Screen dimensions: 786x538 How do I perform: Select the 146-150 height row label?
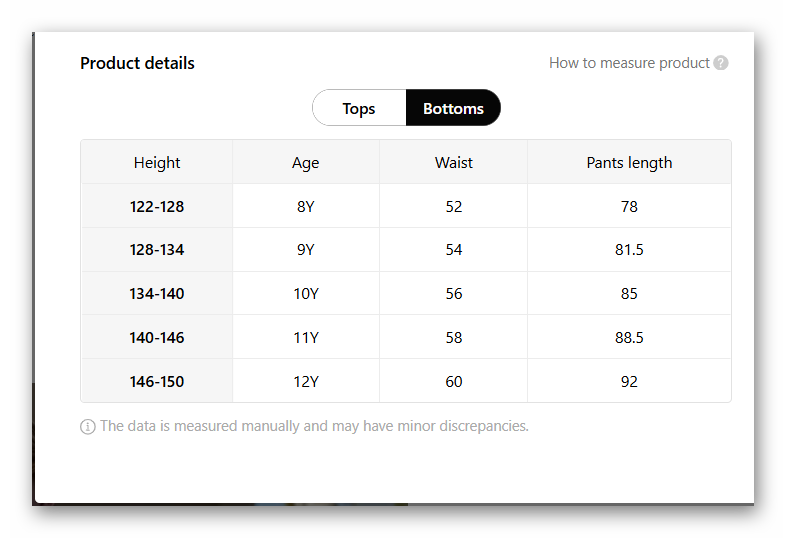(157, 382)
